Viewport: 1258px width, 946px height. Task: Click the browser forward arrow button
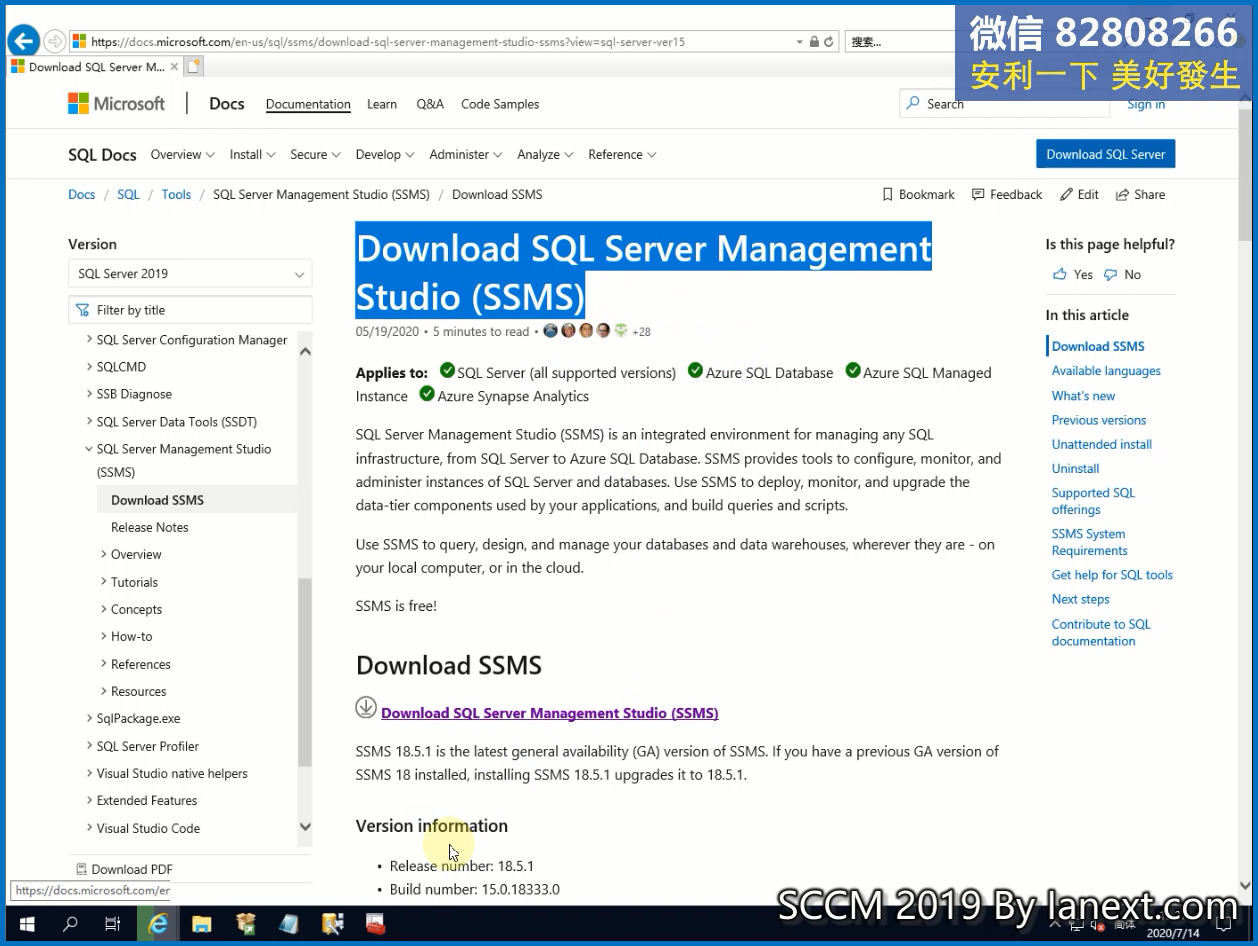[55, 41]
